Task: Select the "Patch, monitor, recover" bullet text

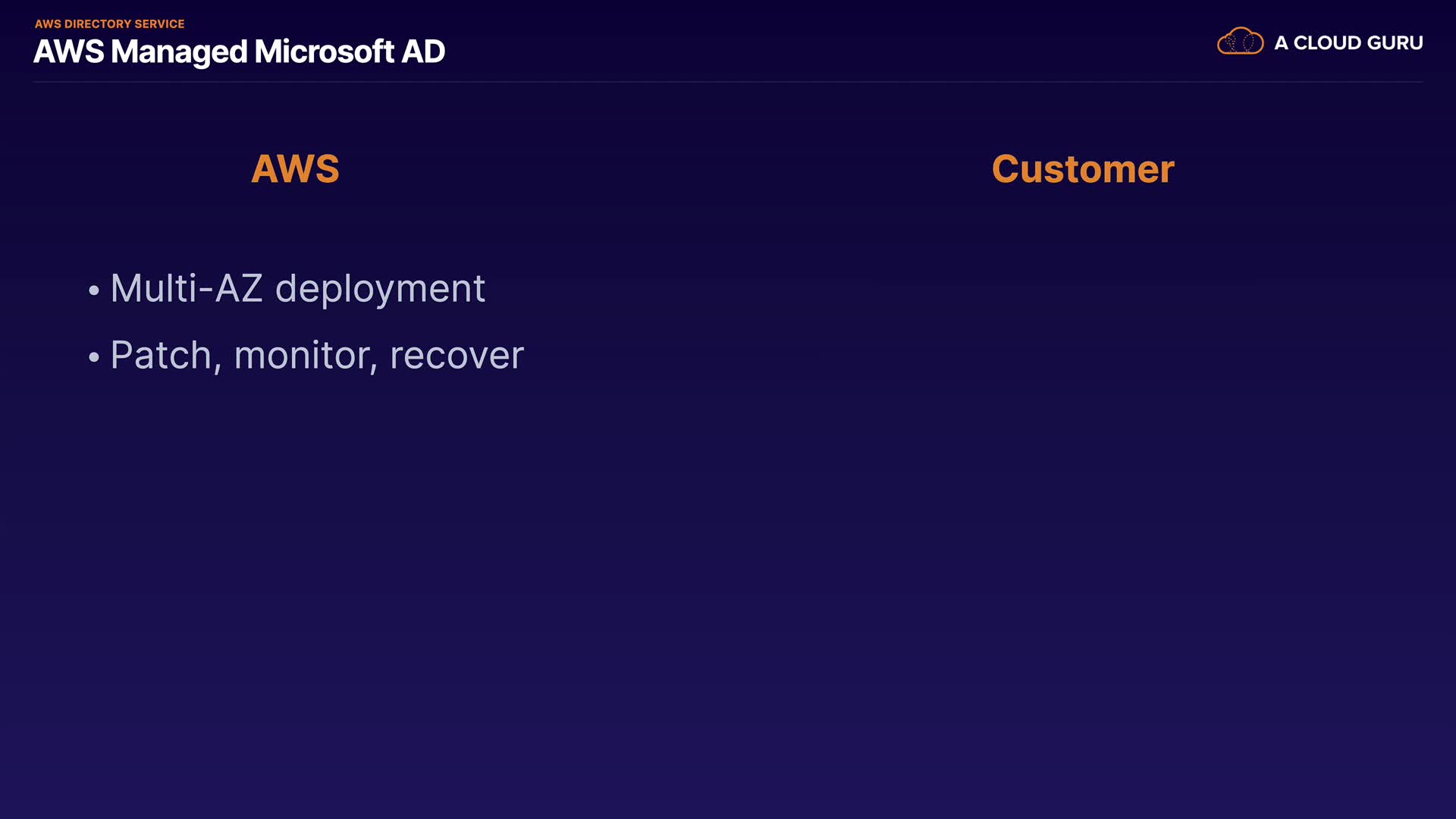Action: point(317,356)
